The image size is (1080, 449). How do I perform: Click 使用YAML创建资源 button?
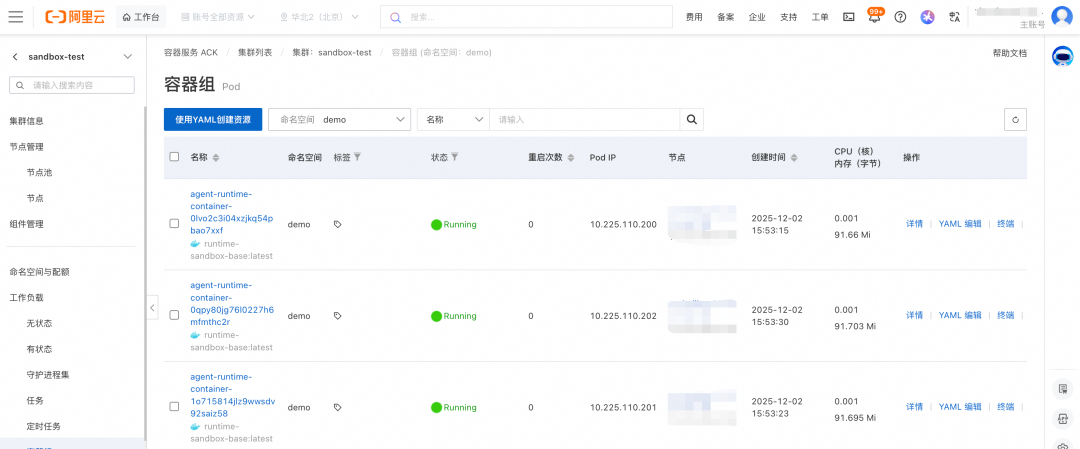coord(213,119)
